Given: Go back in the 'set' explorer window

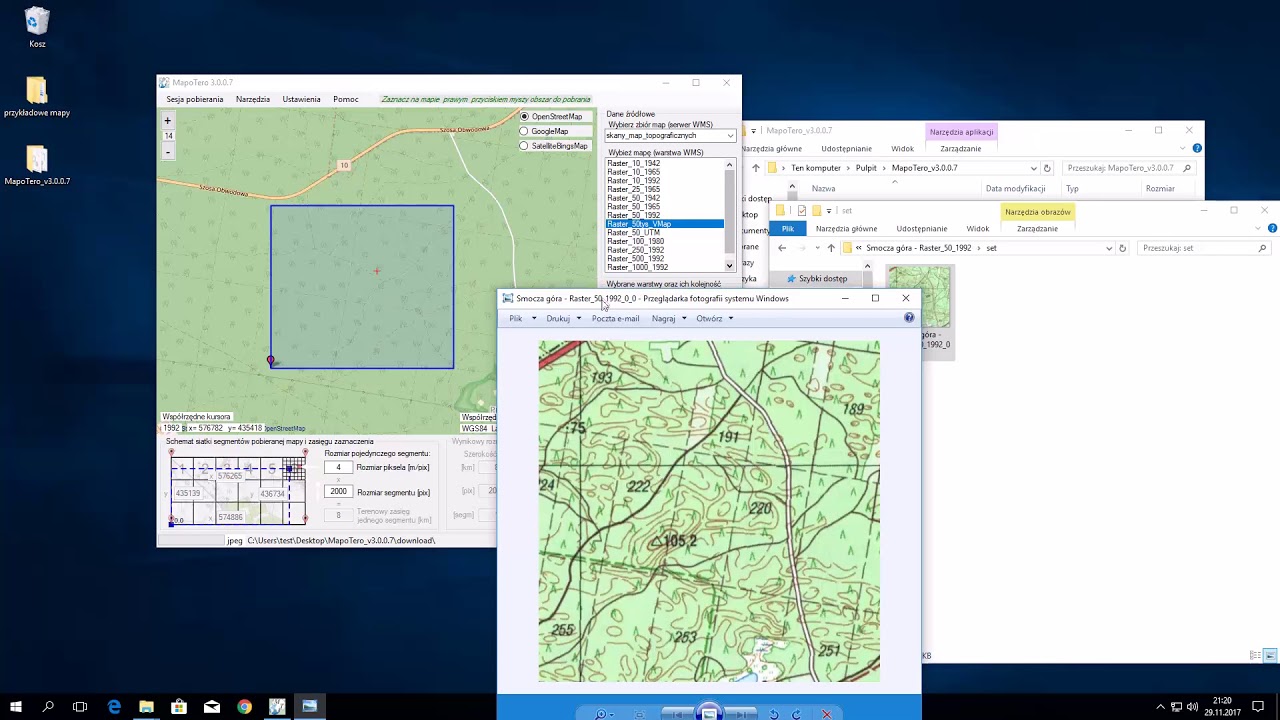Looking at the screenshot, I should [782, 248].
